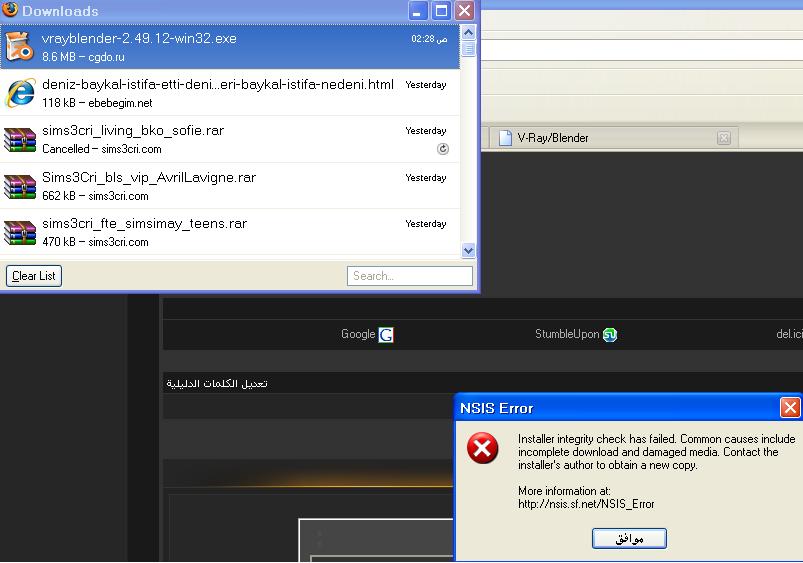This screenshot has width=803, height=563.
Task: Select the deniz-baykal-istifa html download
Action: pyautogui.click(x=230, y=93)
